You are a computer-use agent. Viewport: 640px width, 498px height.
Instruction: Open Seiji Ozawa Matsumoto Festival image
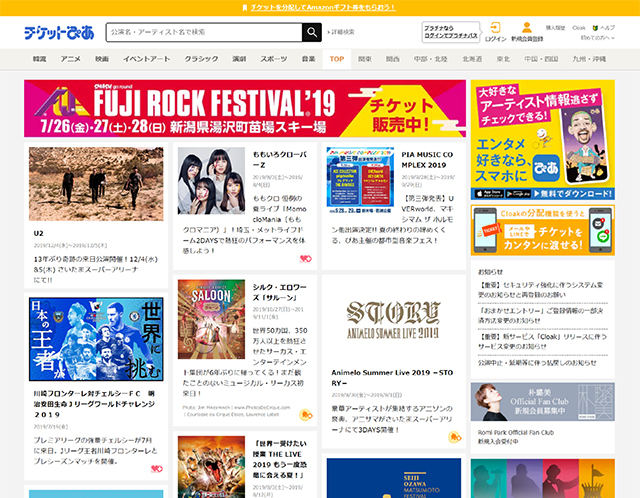pyautogui.click(x=394, y=478)
